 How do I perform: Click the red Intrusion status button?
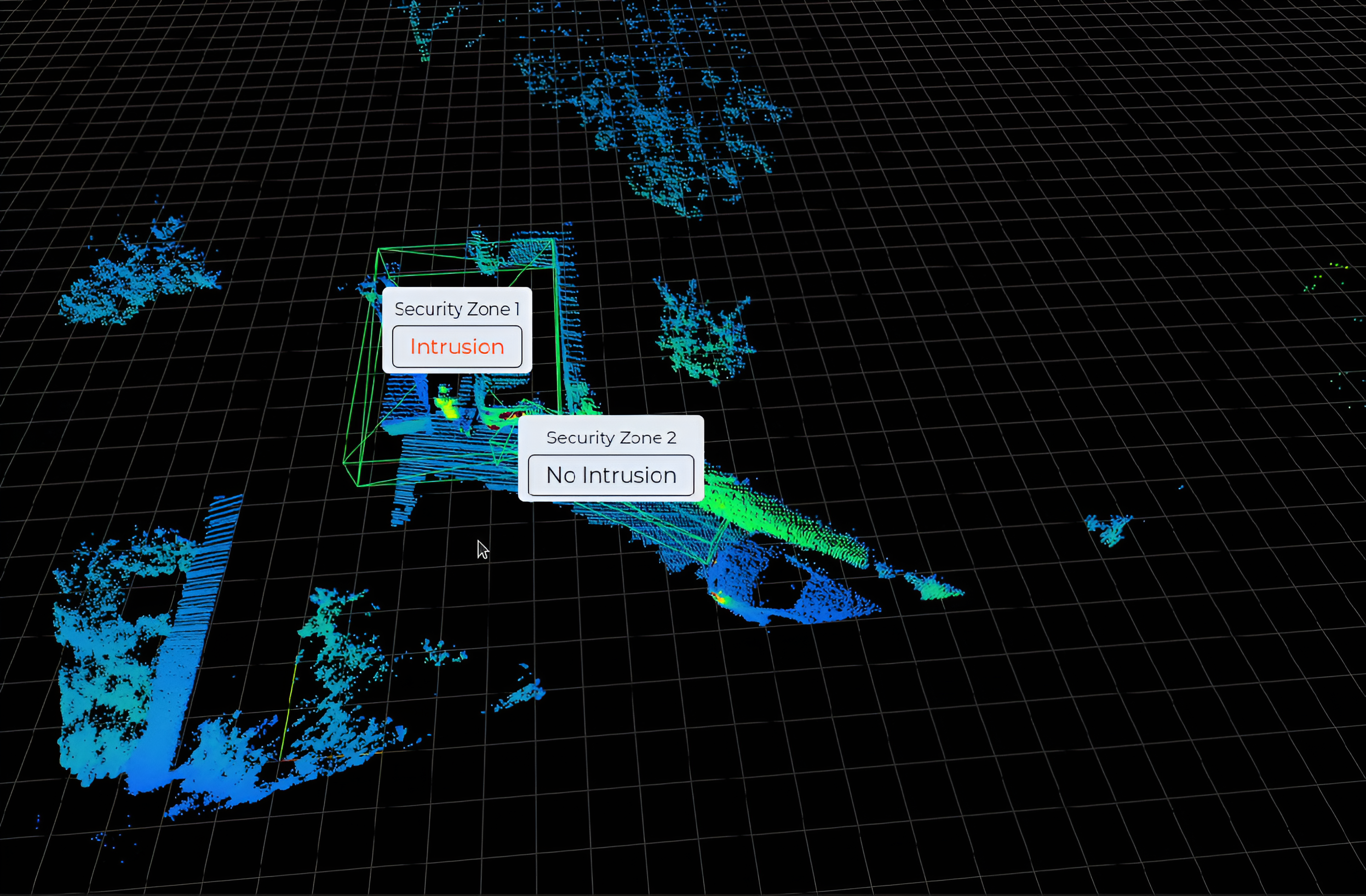click(x=457, y=347)
